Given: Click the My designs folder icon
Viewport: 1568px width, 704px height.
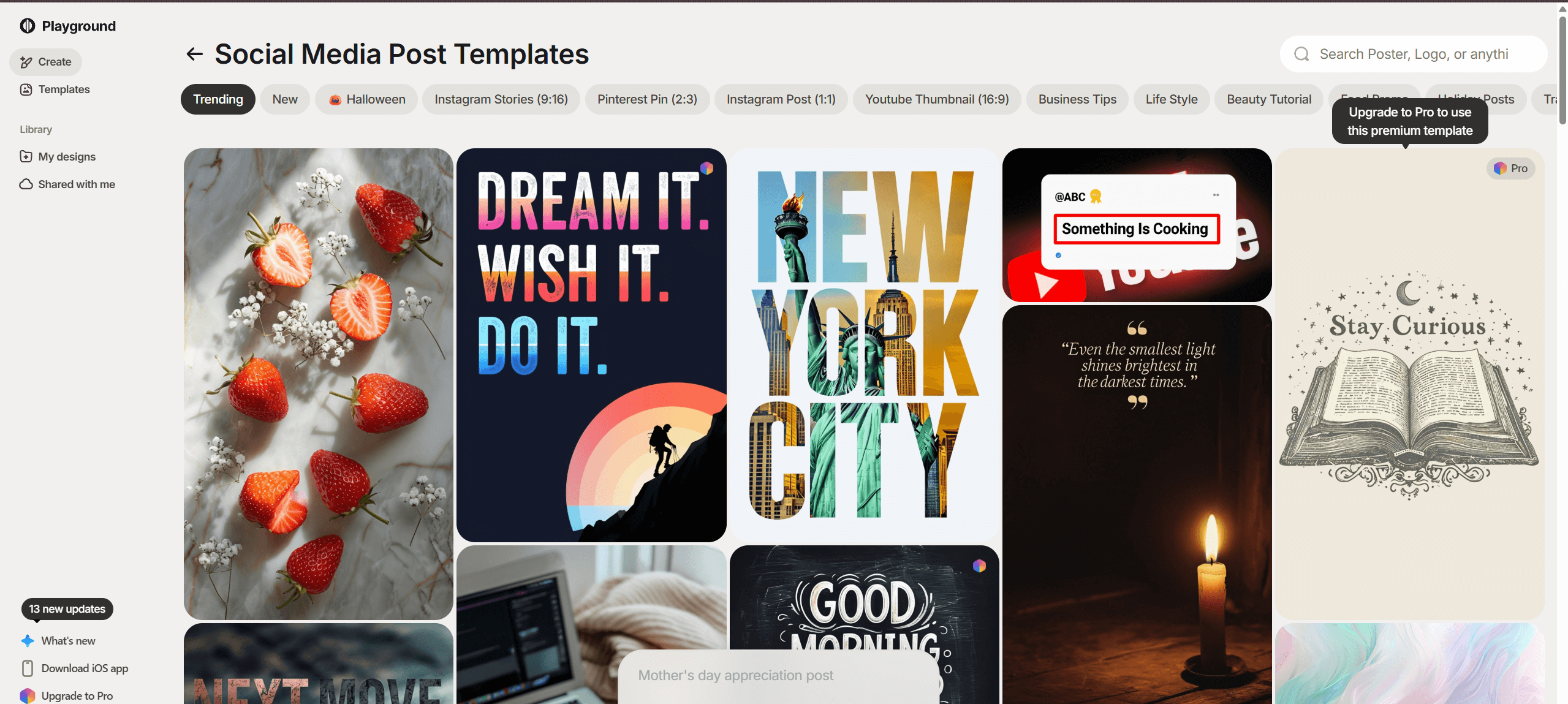Looking at the screenshot, I should [x=26, y=156].
